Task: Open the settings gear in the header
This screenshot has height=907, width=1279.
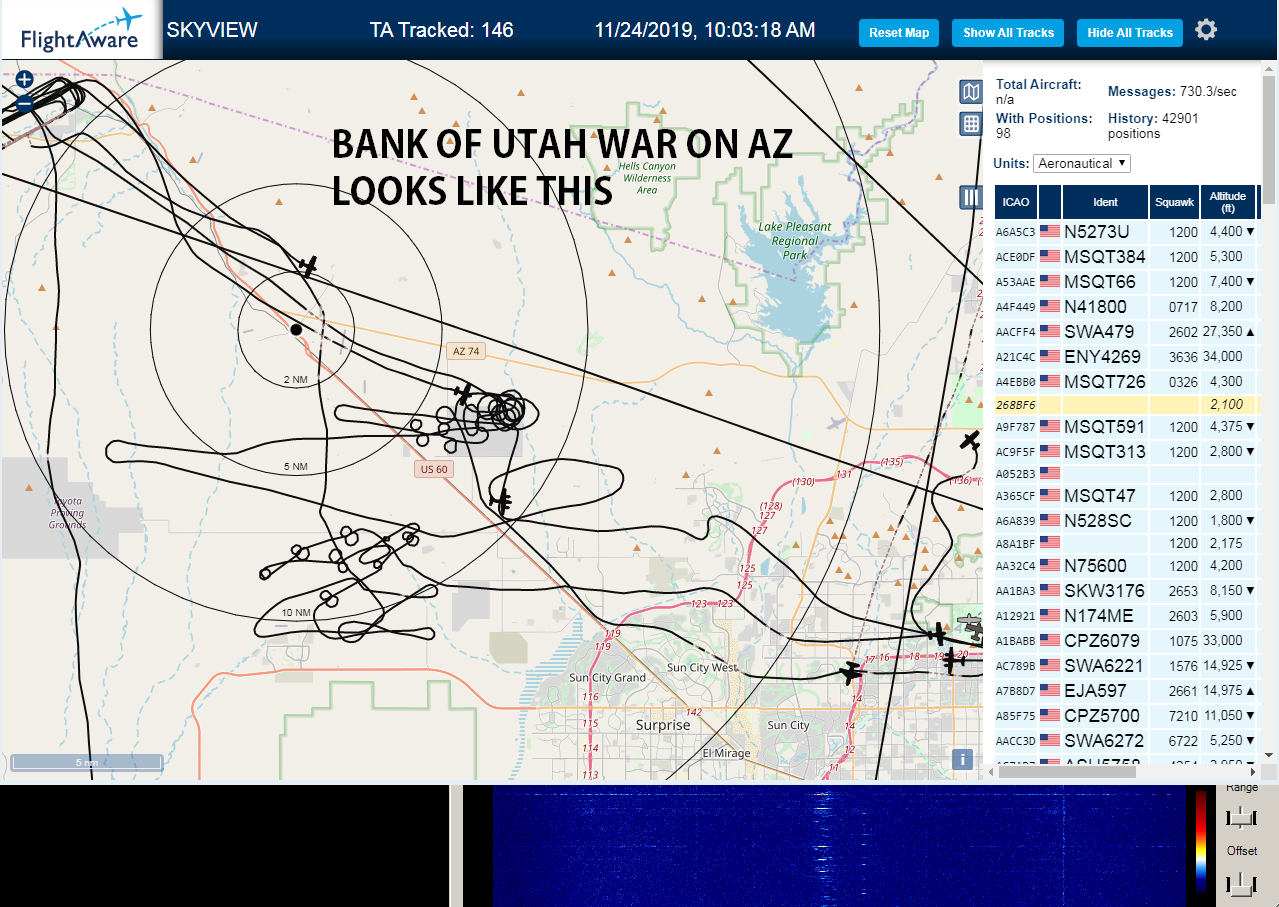Action: [1206, 30]
